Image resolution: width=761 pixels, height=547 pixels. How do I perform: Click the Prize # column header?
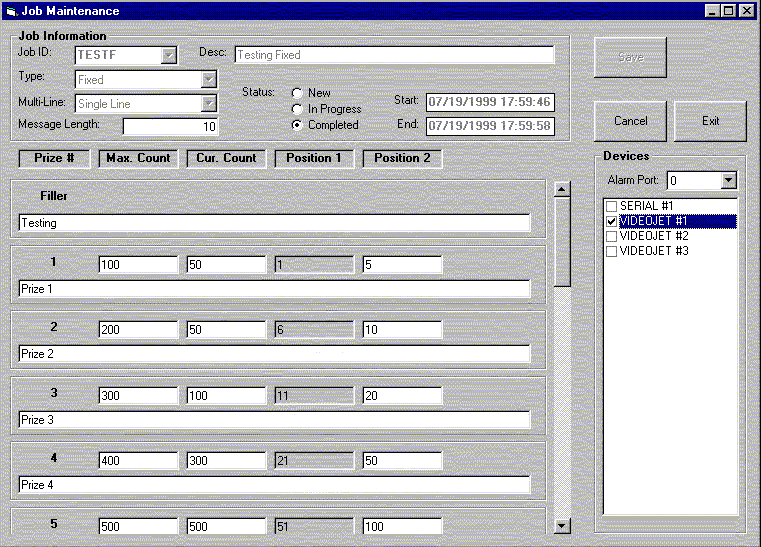click(54, 158)
